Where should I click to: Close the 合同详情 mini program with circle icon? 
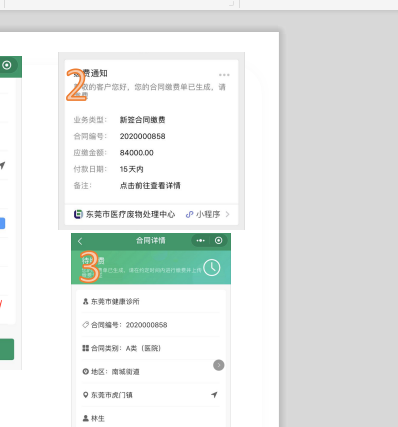218,240
